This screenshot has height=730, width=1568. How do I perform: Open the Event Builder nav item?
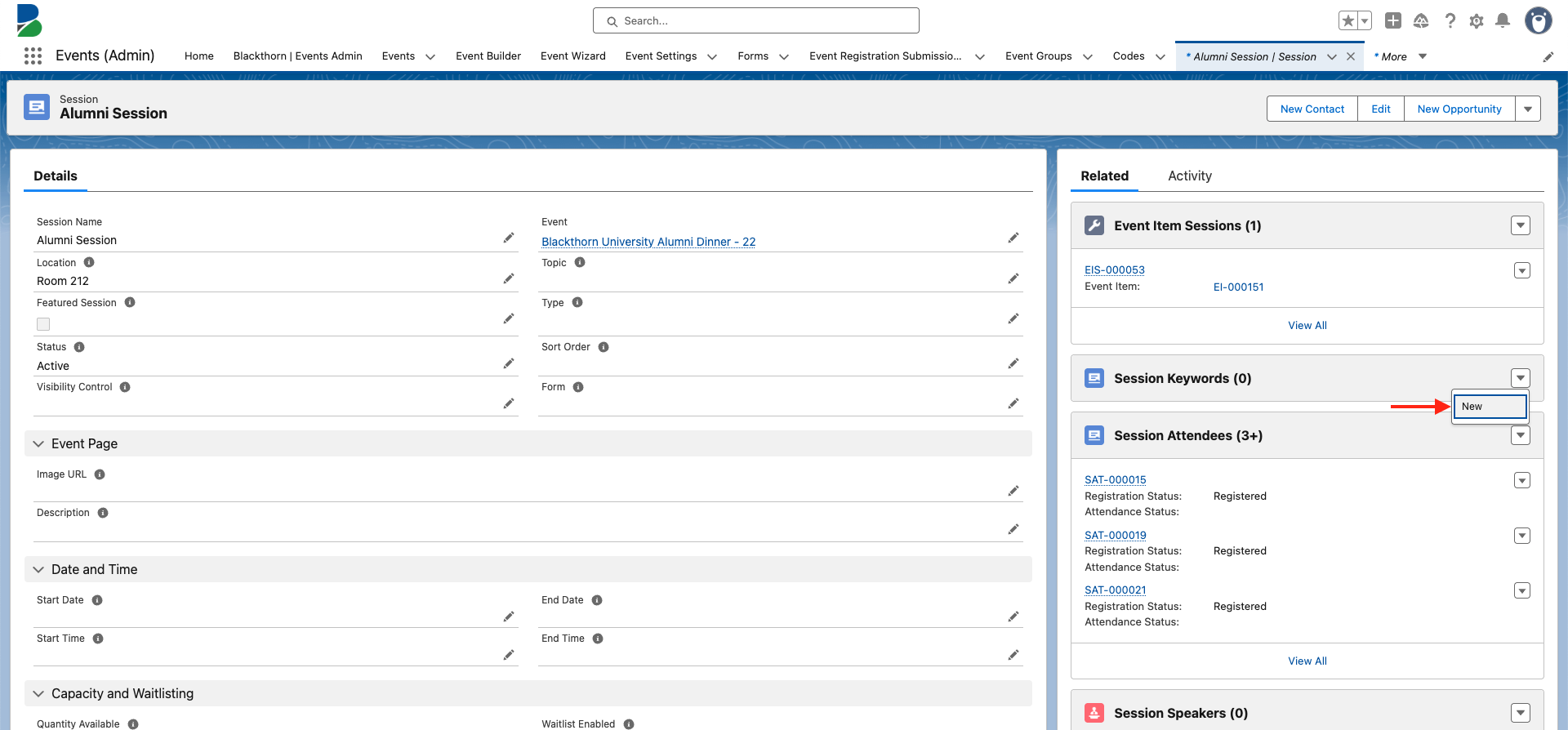(x=488, y=56)
